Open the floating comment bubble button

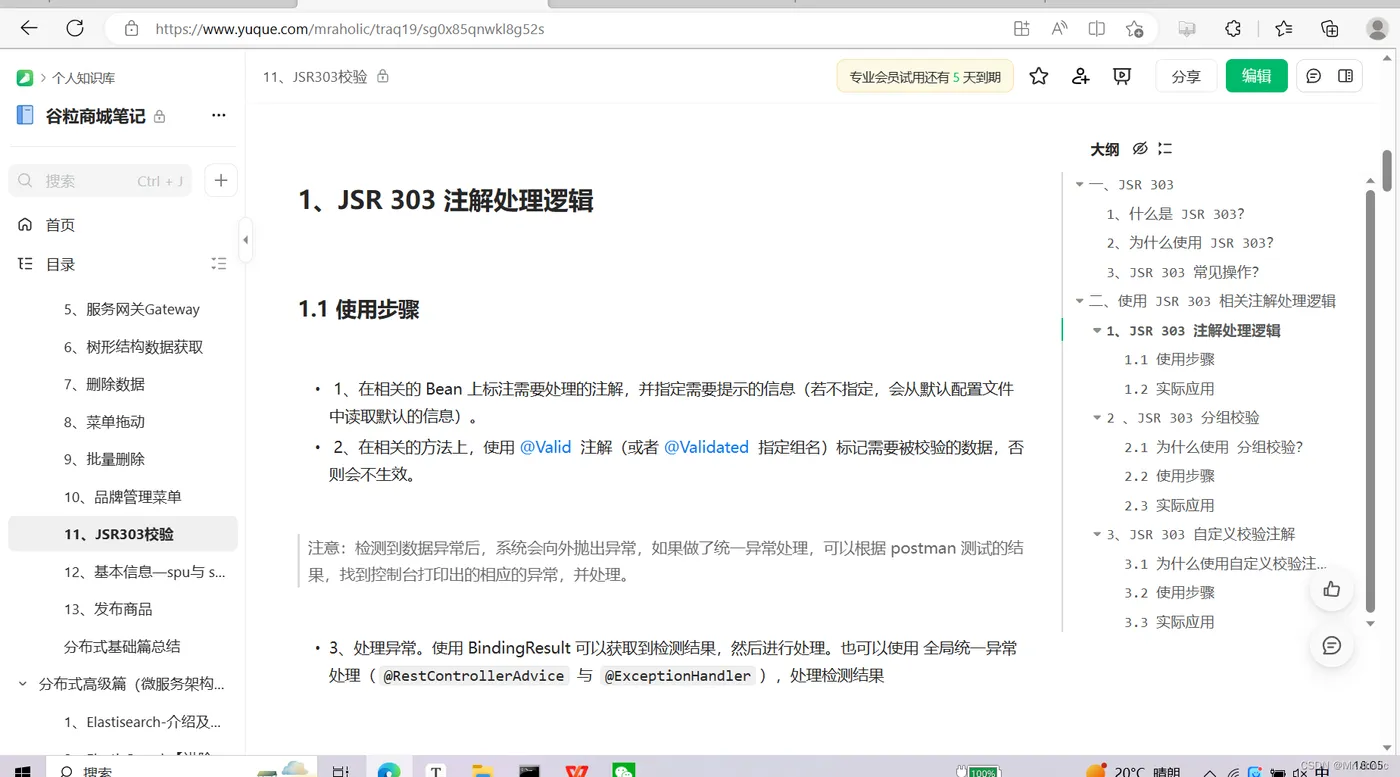pyautogui.click(x=1331, y=645)
